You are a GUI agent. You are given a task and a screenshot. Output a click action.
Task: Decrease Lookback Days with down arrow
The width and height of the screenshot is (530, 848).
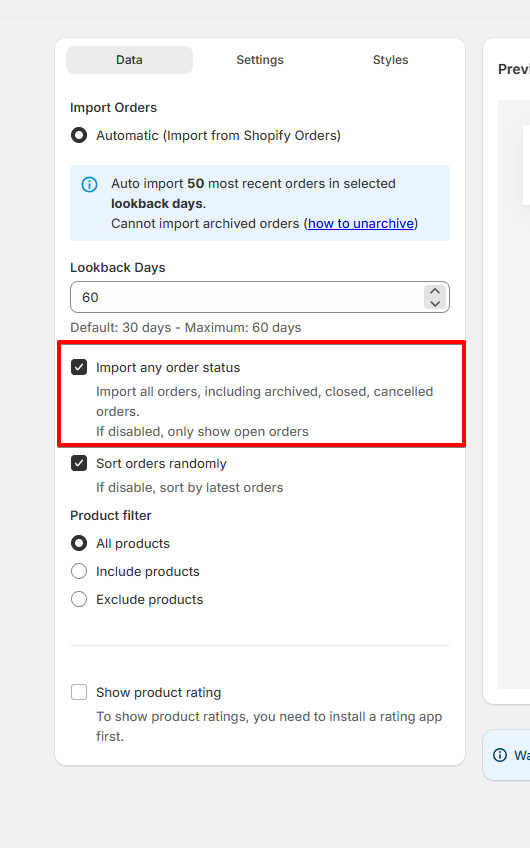[435, 303]
